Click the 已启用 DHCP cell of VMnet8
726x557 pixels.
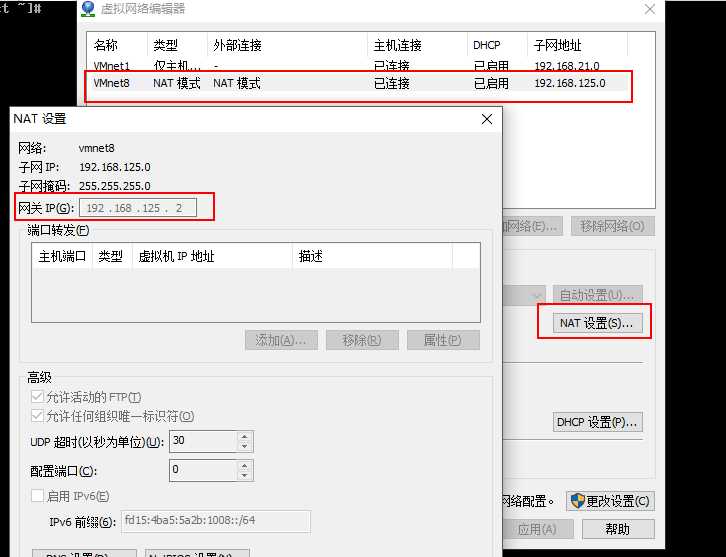coord(491,83)
